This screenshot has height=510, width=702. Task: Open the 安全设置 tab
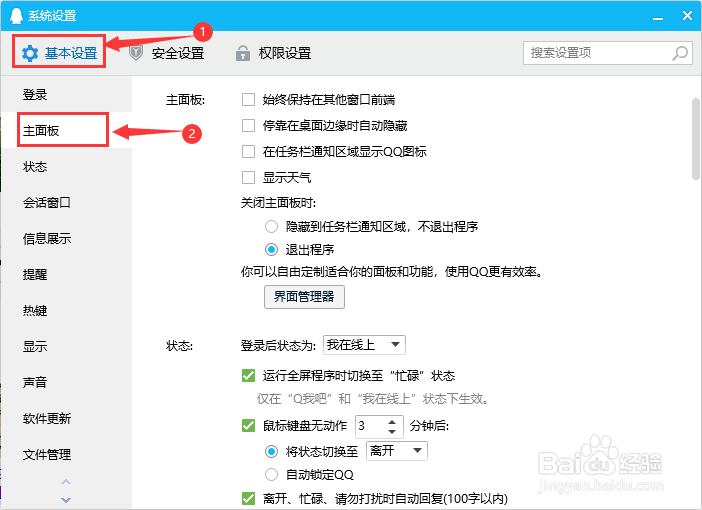167,53
